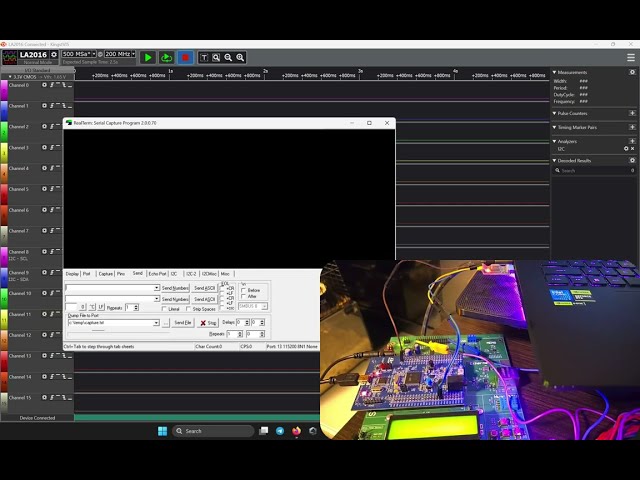The width and height of the screenshot is (640, 480).
Task: Tick the Before checkbox
Action: point(243,290)
